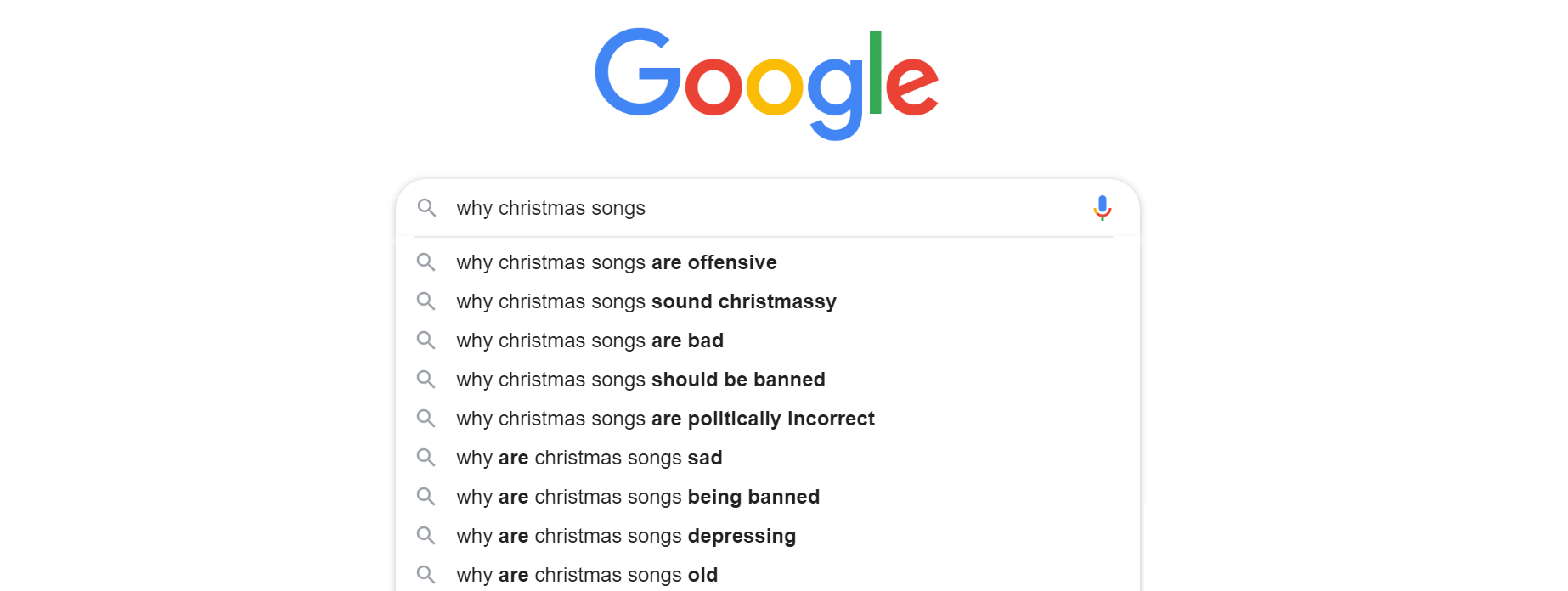
Task: Click the Google logo
Action: 766,82
